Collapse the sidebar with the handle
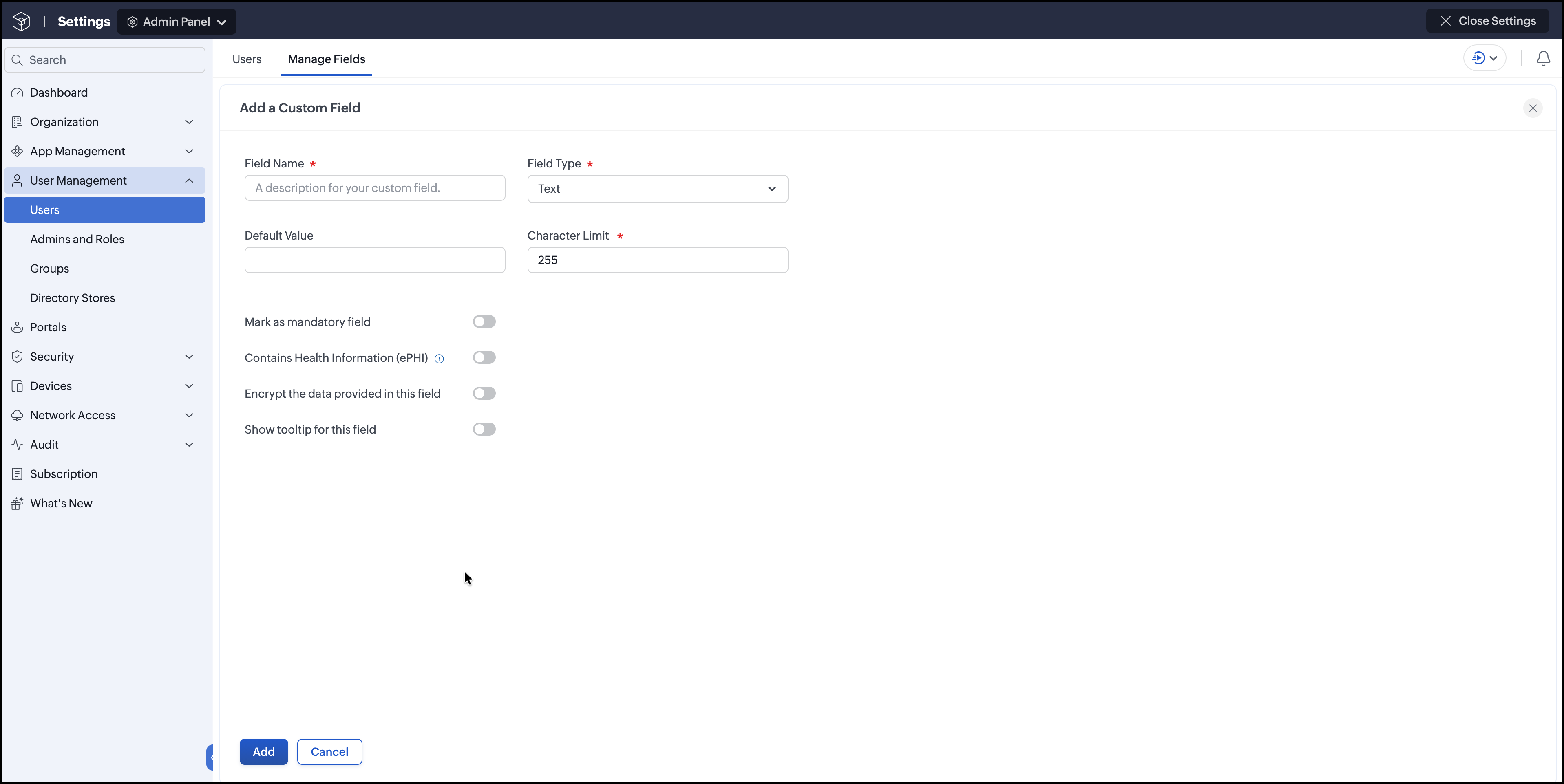The width and height of the screenshot is (1564, 784). [x=210, y=758]
